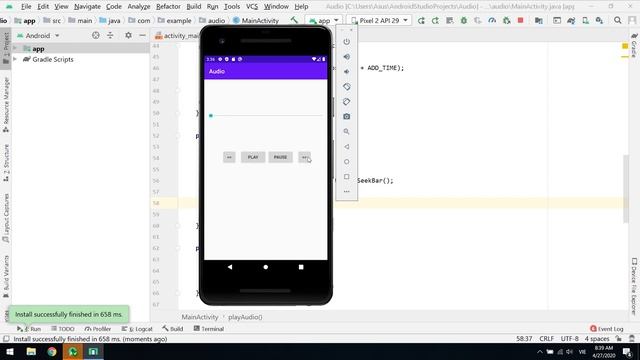Open the File menu
Image resolution: width=640 pixels, height=360 pixels.
tap(26, 7)
